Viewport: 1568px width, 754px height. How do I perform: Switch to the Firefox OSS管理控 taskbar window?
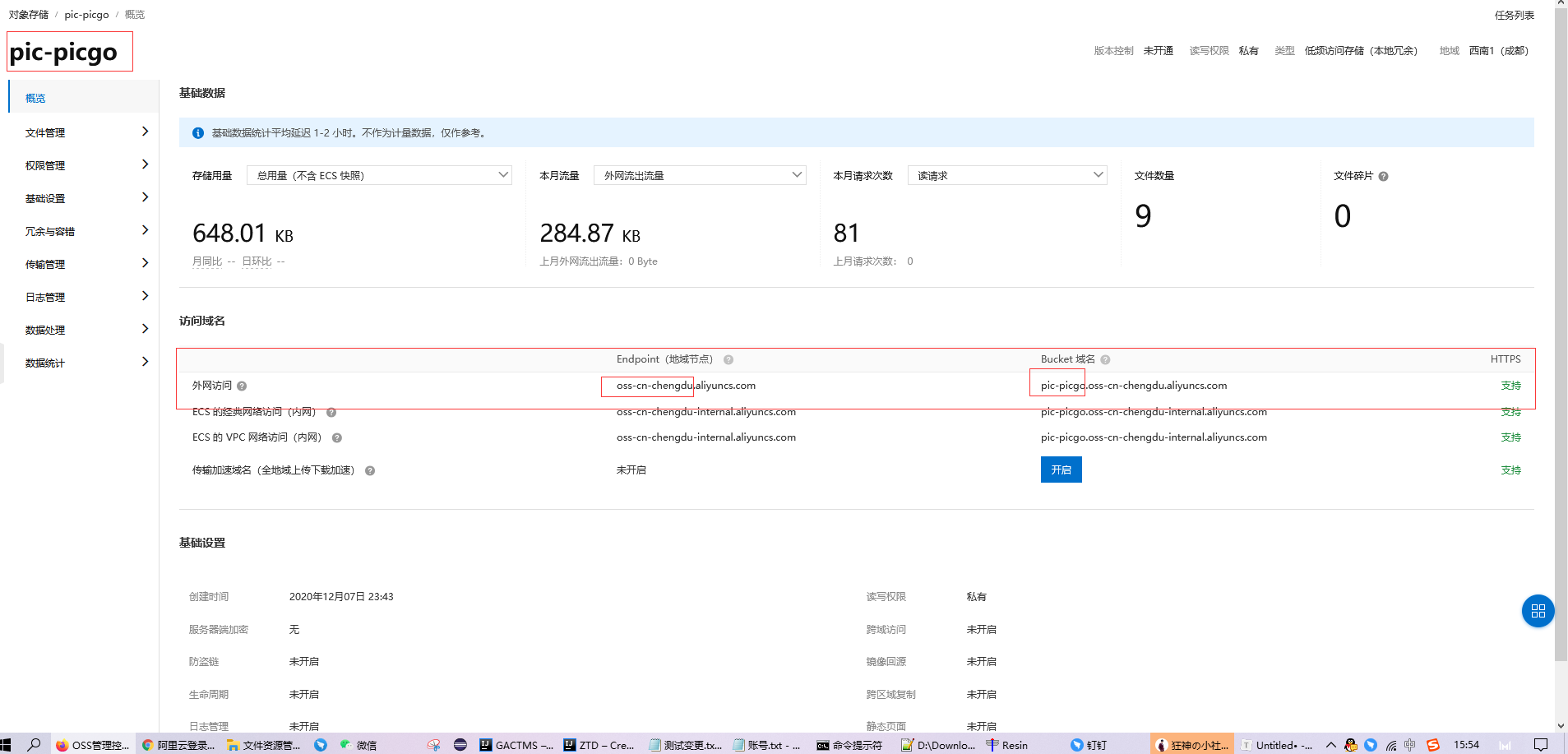[93, 745]
